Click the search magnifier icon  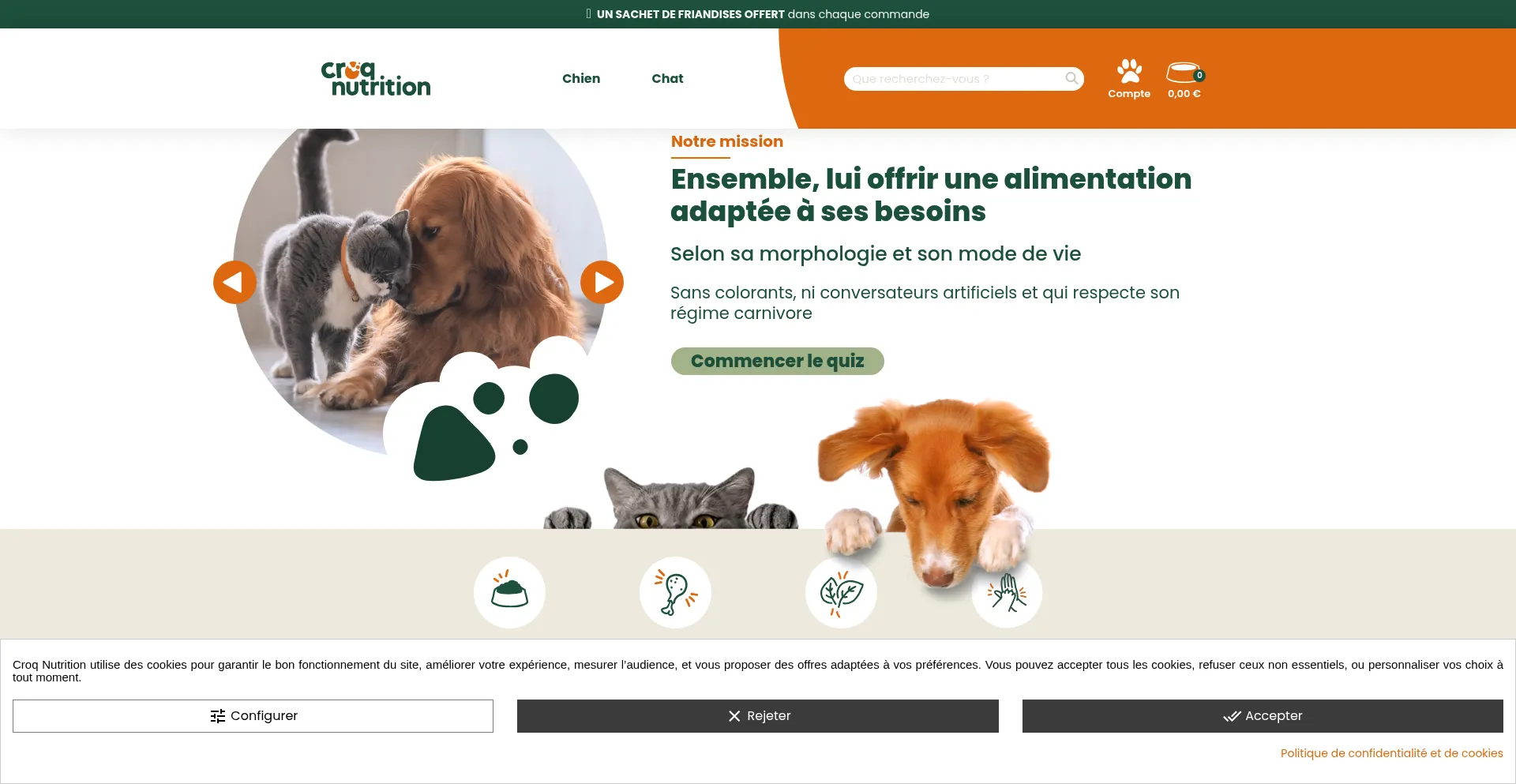[x=1071, y=78]
